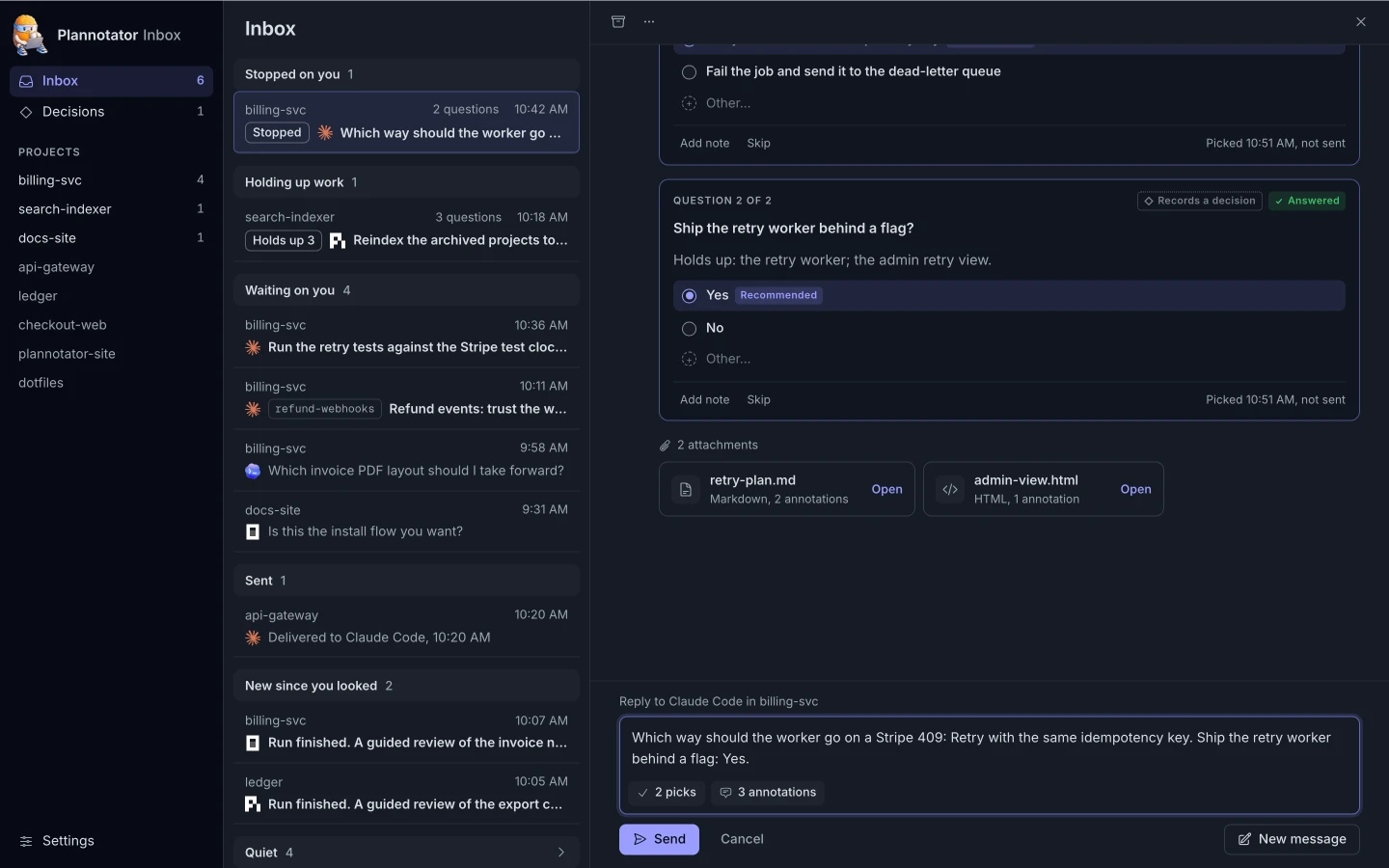
Task: Collapse the Holding up work section
Action: coord(406,182)
